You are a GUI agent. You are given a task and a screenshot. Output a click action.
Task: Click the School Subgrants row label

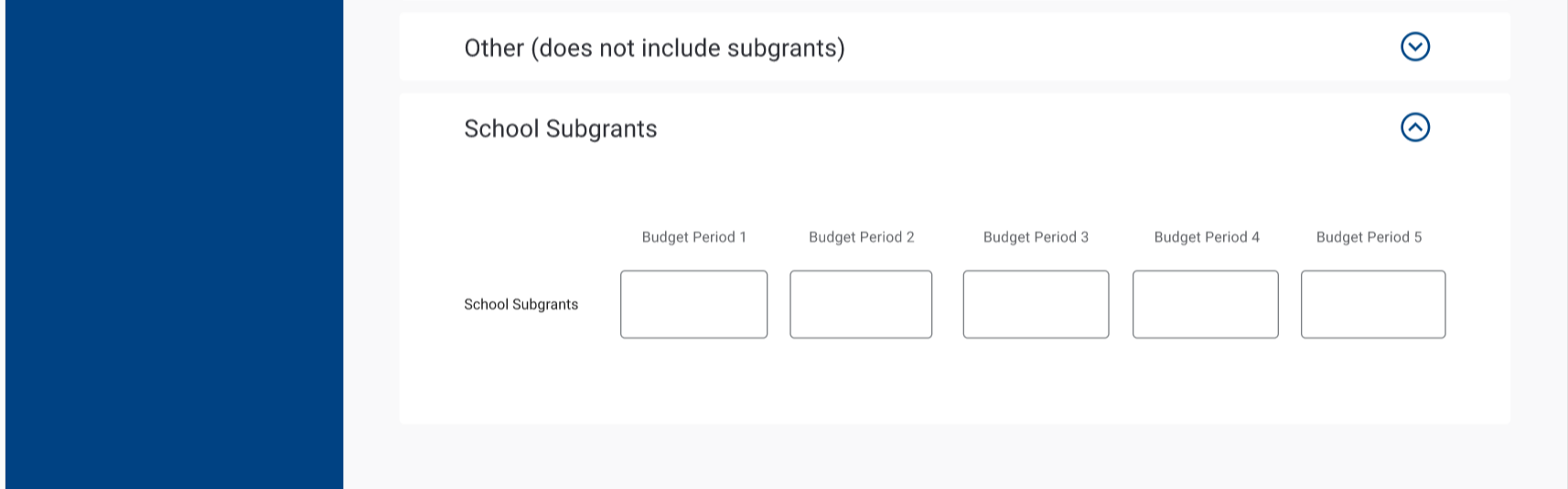(521, 304)
